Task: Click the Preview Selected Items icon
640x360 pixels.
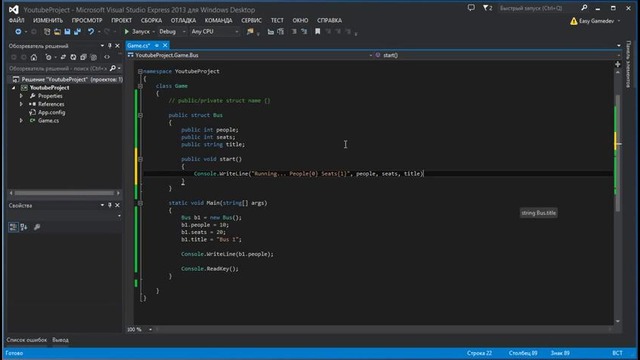Action: (107, 58)
